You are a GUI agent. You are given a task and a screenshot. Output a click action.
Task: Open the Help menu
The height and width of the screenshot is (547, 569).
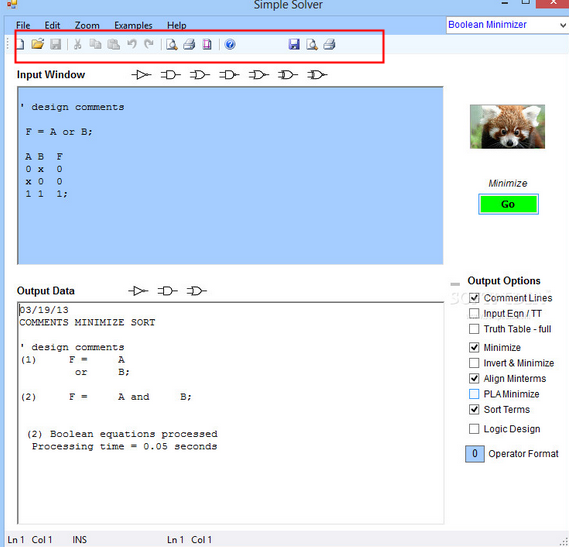[177, 25]
